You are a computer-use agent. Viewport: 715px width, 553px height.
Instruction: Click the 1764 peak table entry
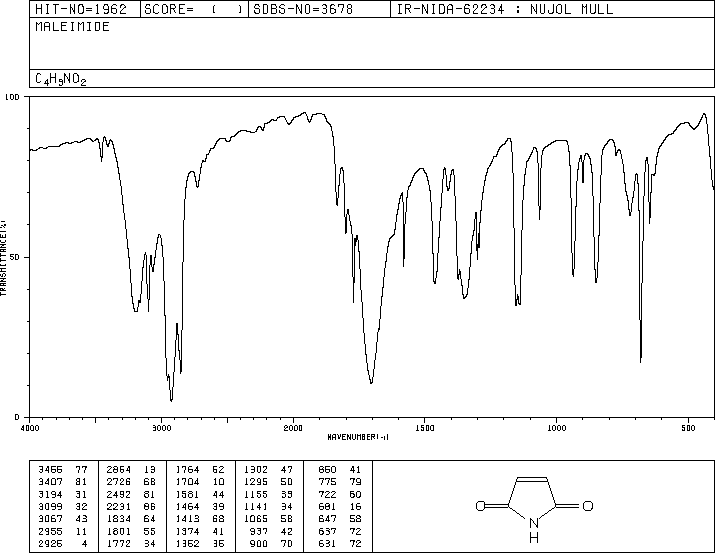click(x=200, y=470)
